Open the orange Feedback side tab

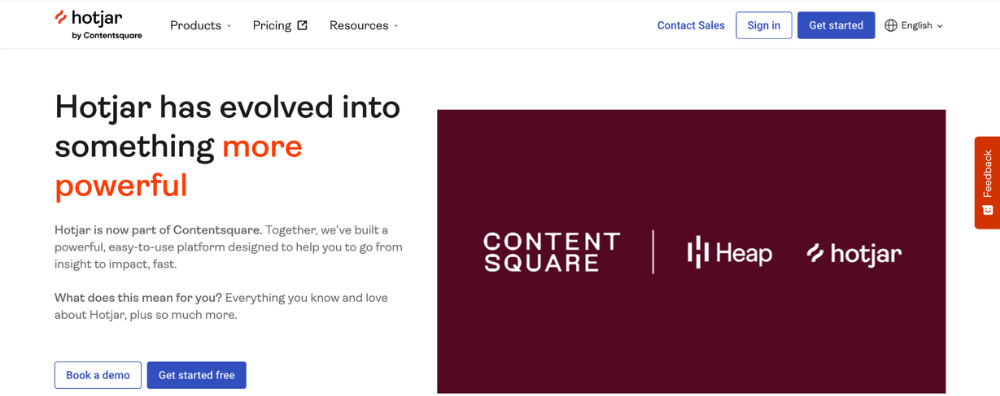pos(987,182)
